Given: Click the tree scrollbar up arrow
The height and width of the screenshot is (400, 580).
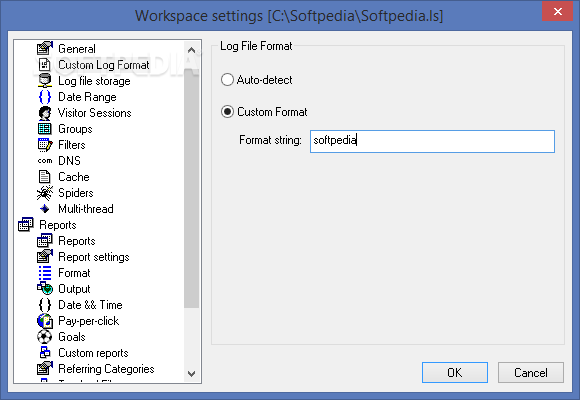Looking at the screenshot, I should click(191, 50).
